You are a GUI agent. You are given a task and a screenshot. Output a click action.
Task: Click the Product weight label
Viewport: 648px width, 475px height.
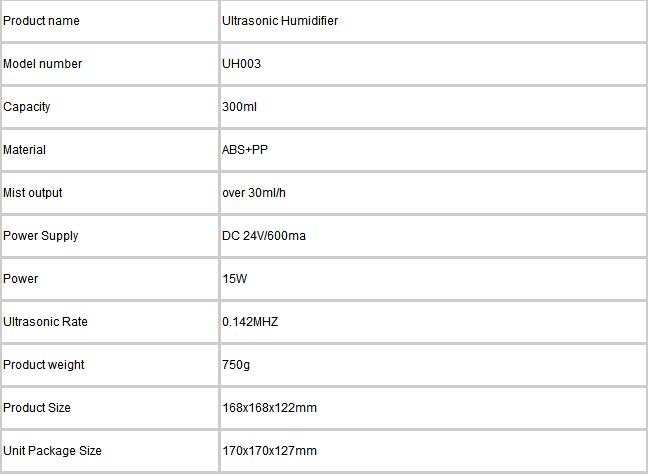pyautogui.click(x=43, y=365)
